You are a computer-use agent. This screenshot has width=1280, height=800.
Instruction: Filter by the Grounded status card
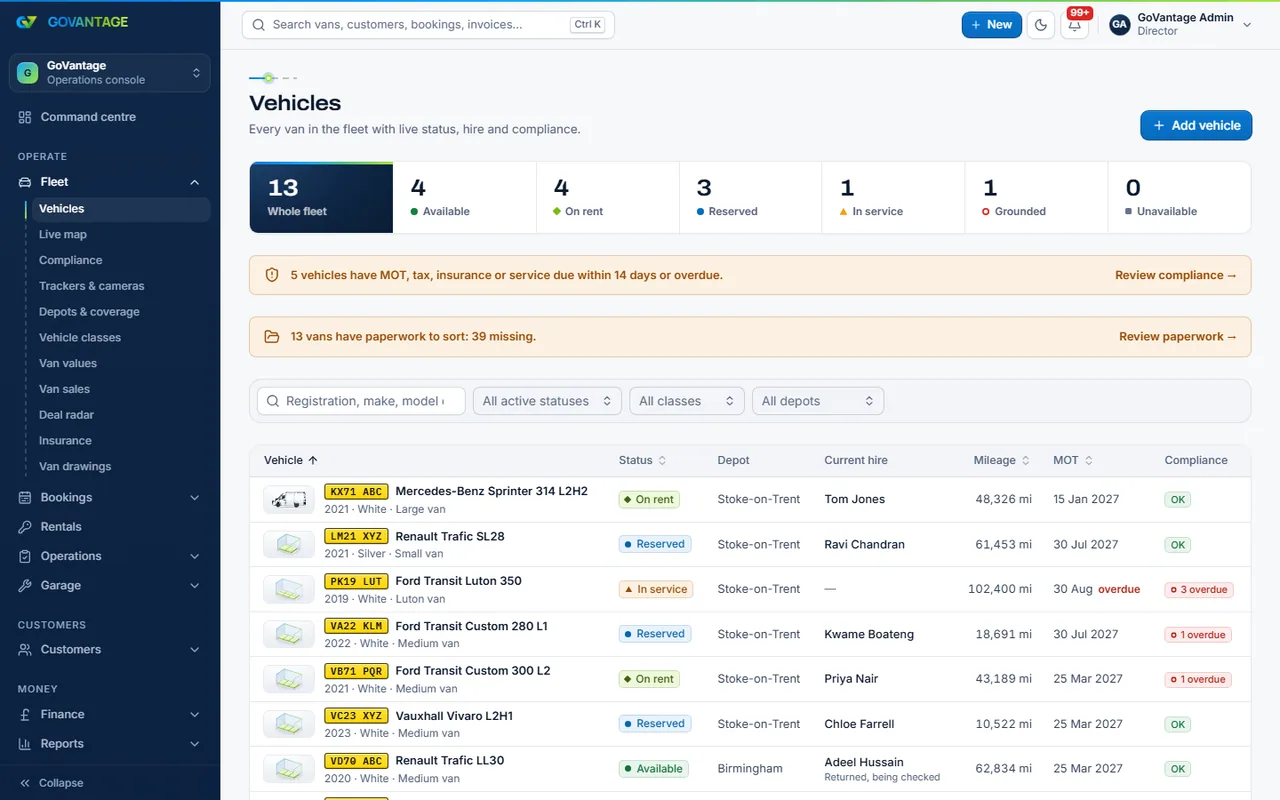tap(1036, 198)
